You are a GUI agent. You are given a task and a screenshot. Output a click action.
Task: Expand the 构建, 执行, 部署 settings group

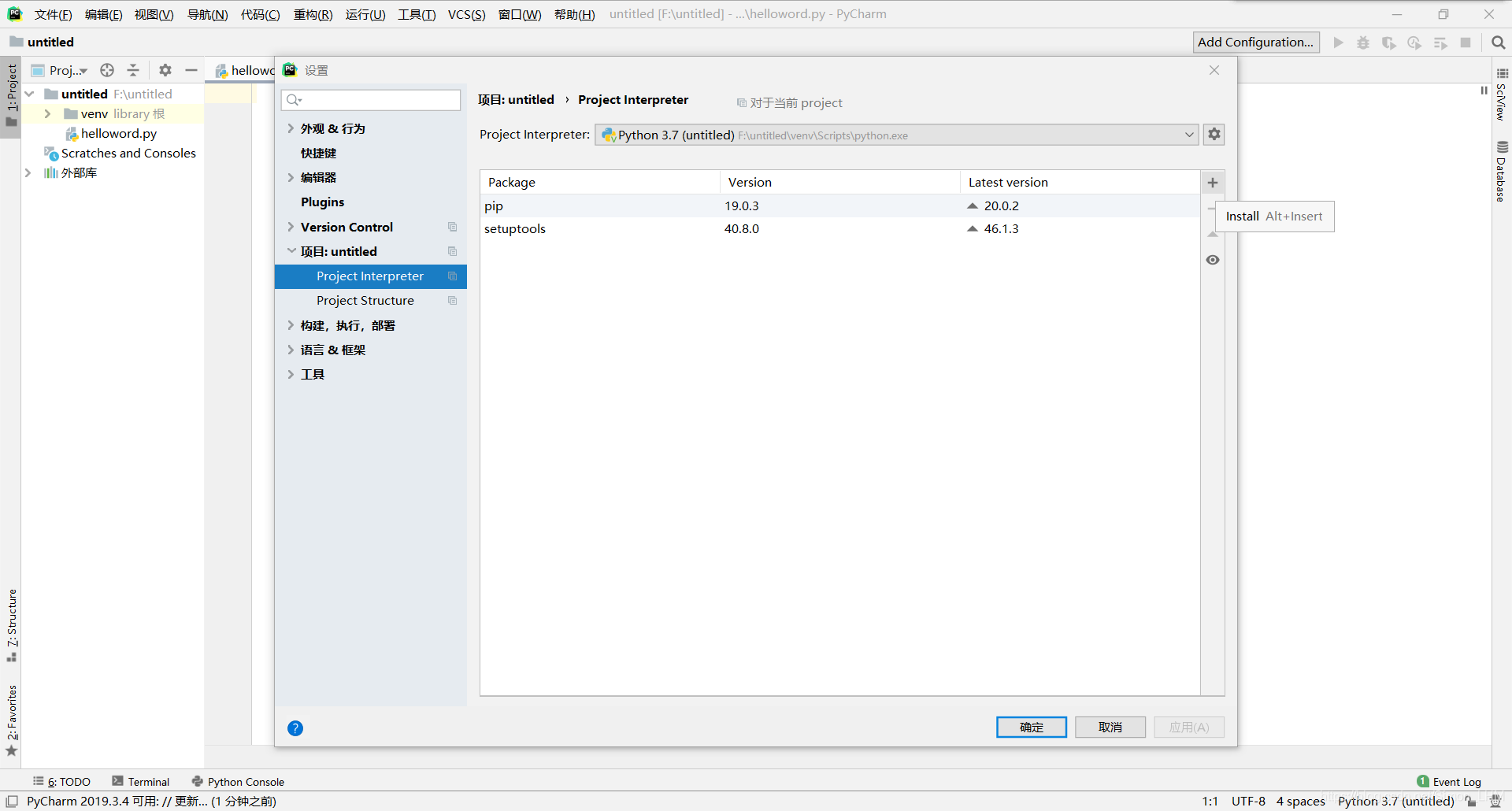tap(291, 325)
